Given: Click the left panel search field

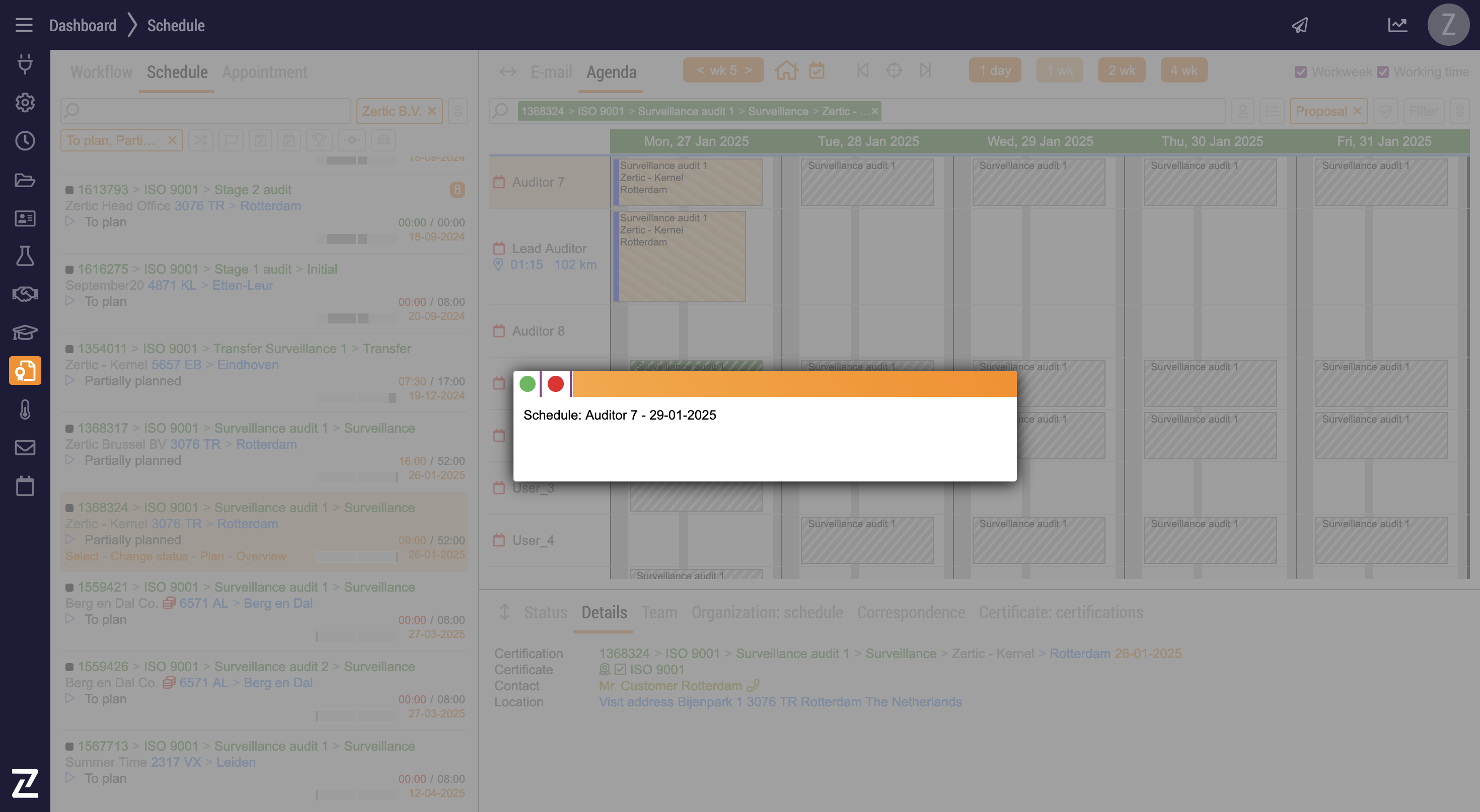Looking at the screenshot, I should coord(207,111).
